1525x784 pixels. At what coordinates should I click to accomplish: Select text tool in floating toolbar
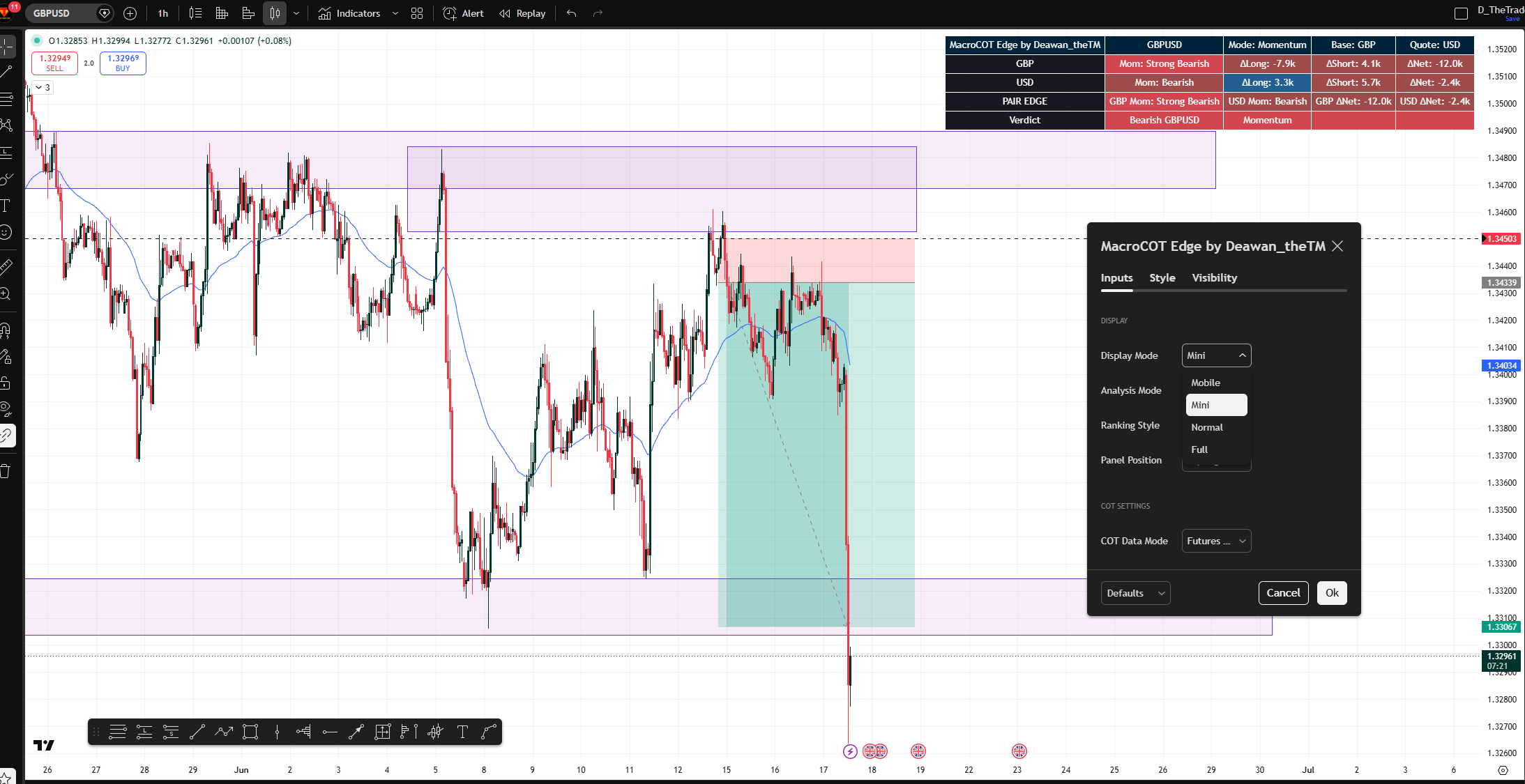[x=462, y=732]
